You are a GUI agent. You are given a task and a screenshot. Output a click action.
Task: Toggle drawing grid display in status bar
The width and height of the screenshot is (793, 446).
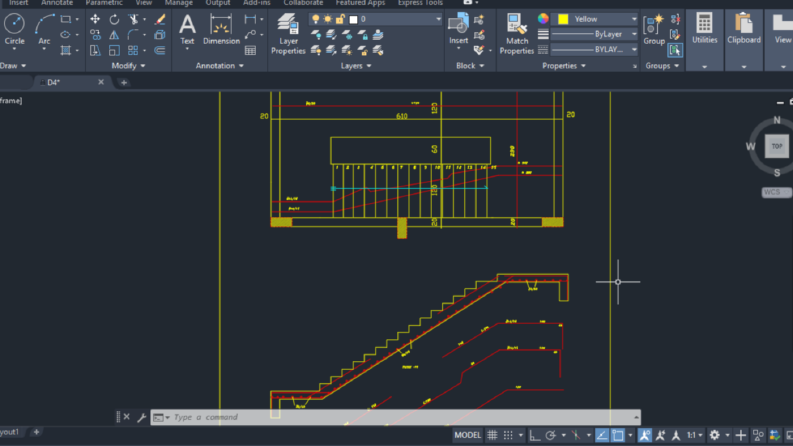(x=492, y=435)
